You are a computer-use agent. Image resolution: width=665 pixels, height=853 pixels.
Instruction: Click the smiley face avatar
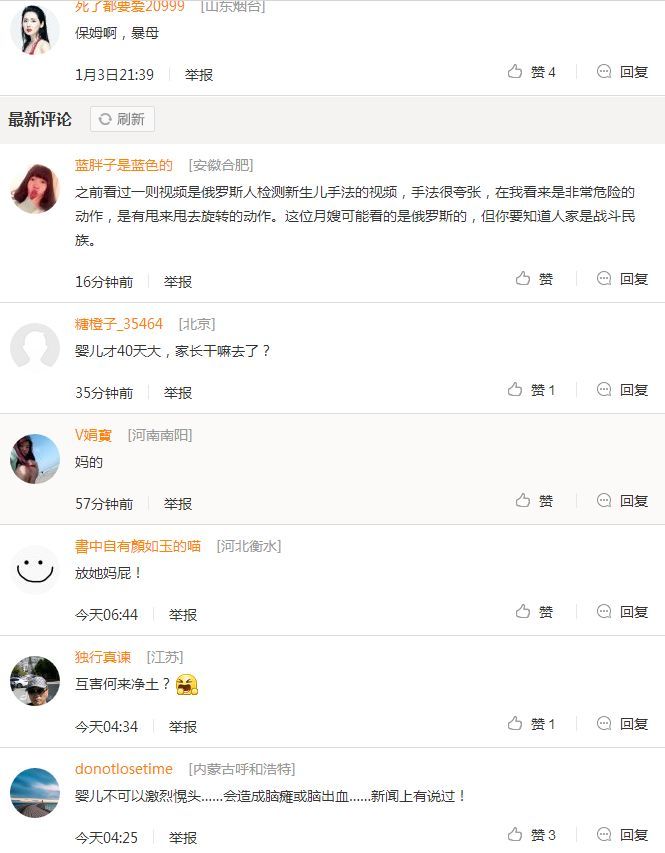35,570
